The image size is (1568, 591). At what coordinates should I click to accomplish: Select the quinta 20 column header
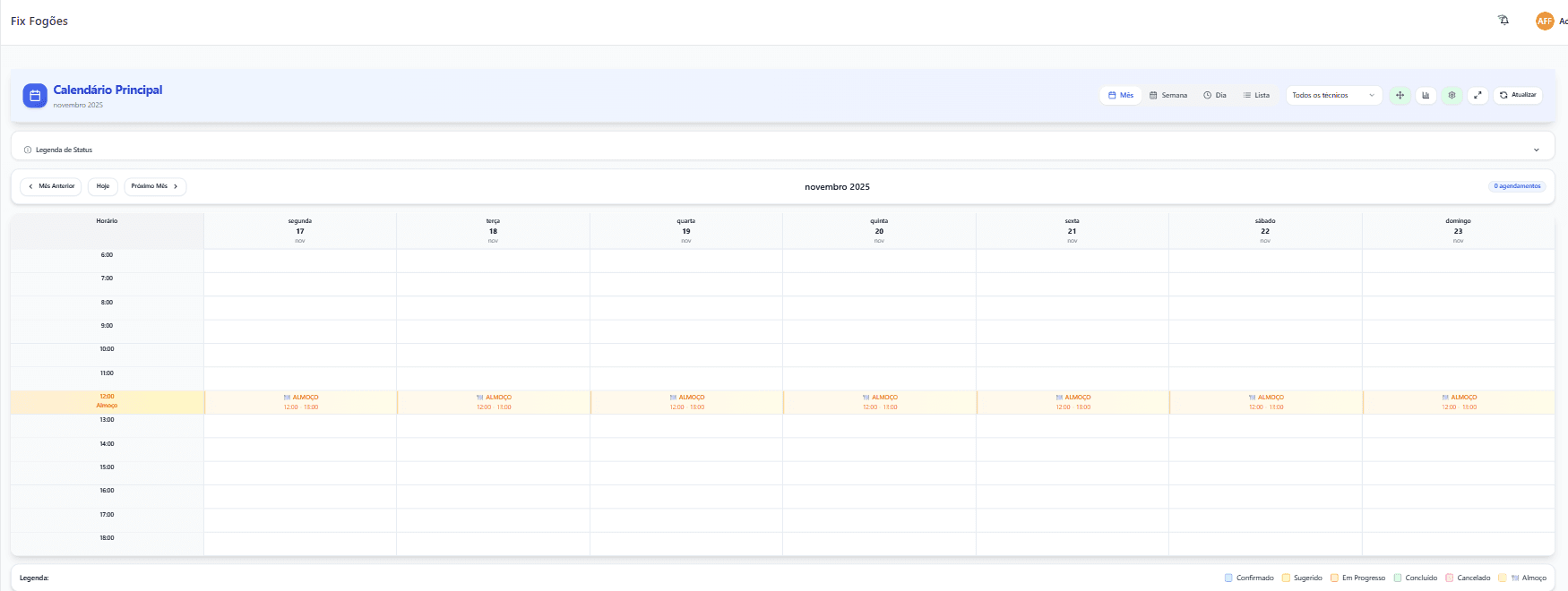pyautogui.click(x=879, y=231)
